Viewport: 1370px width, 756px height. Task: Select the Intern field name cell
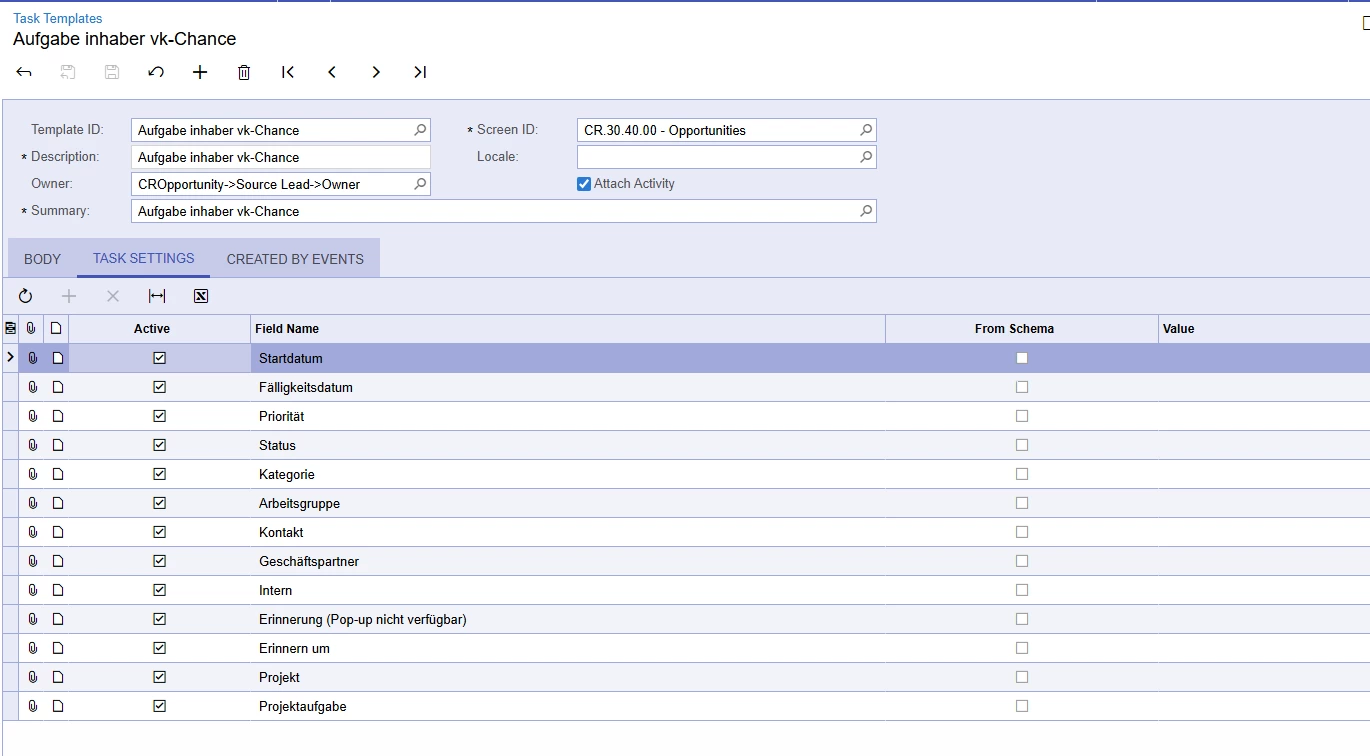pyautogui.click(x=568, y=590)
